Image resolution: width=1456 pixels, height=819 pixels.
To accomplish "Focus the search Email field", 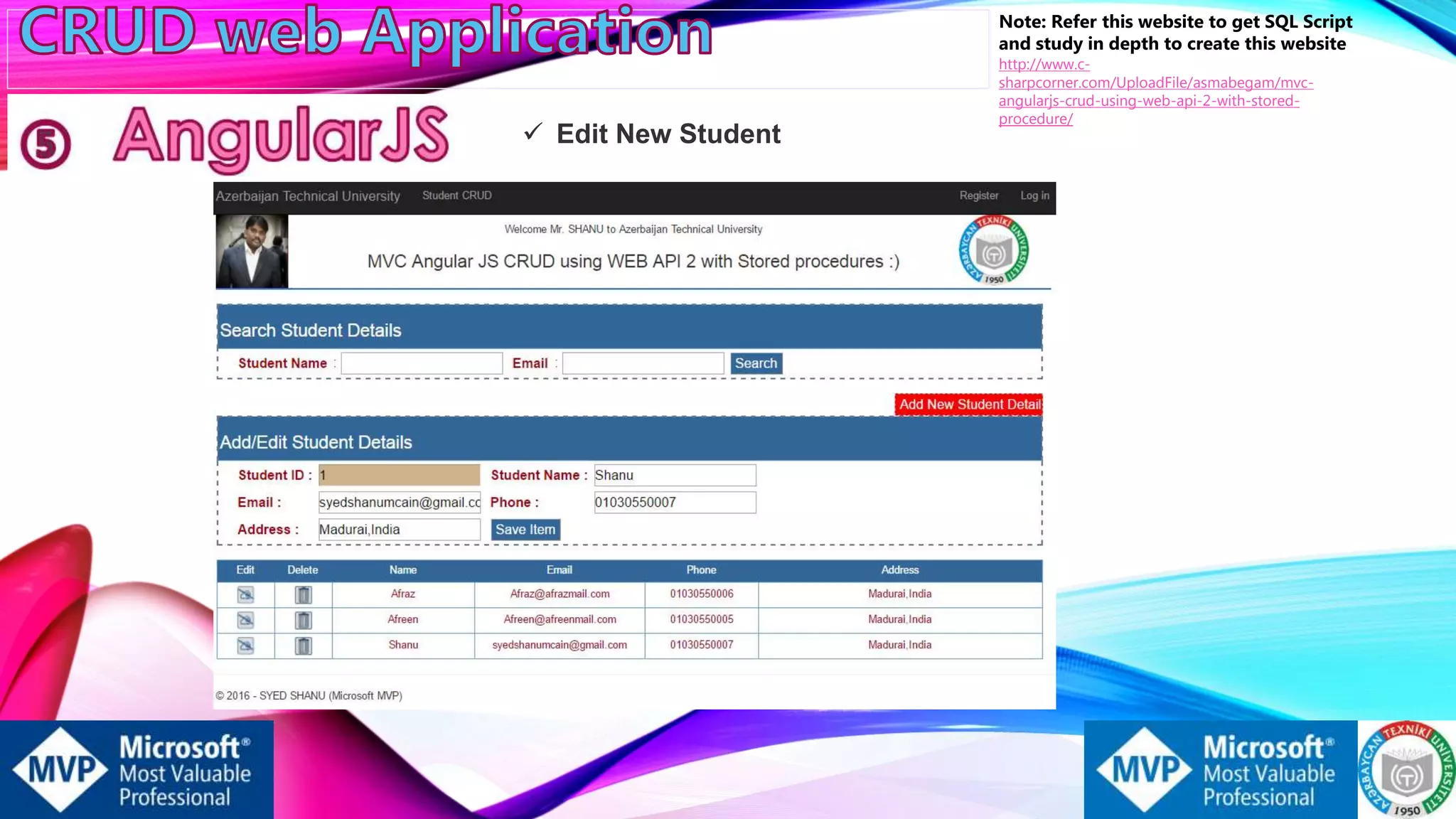I will pos(643,363).
